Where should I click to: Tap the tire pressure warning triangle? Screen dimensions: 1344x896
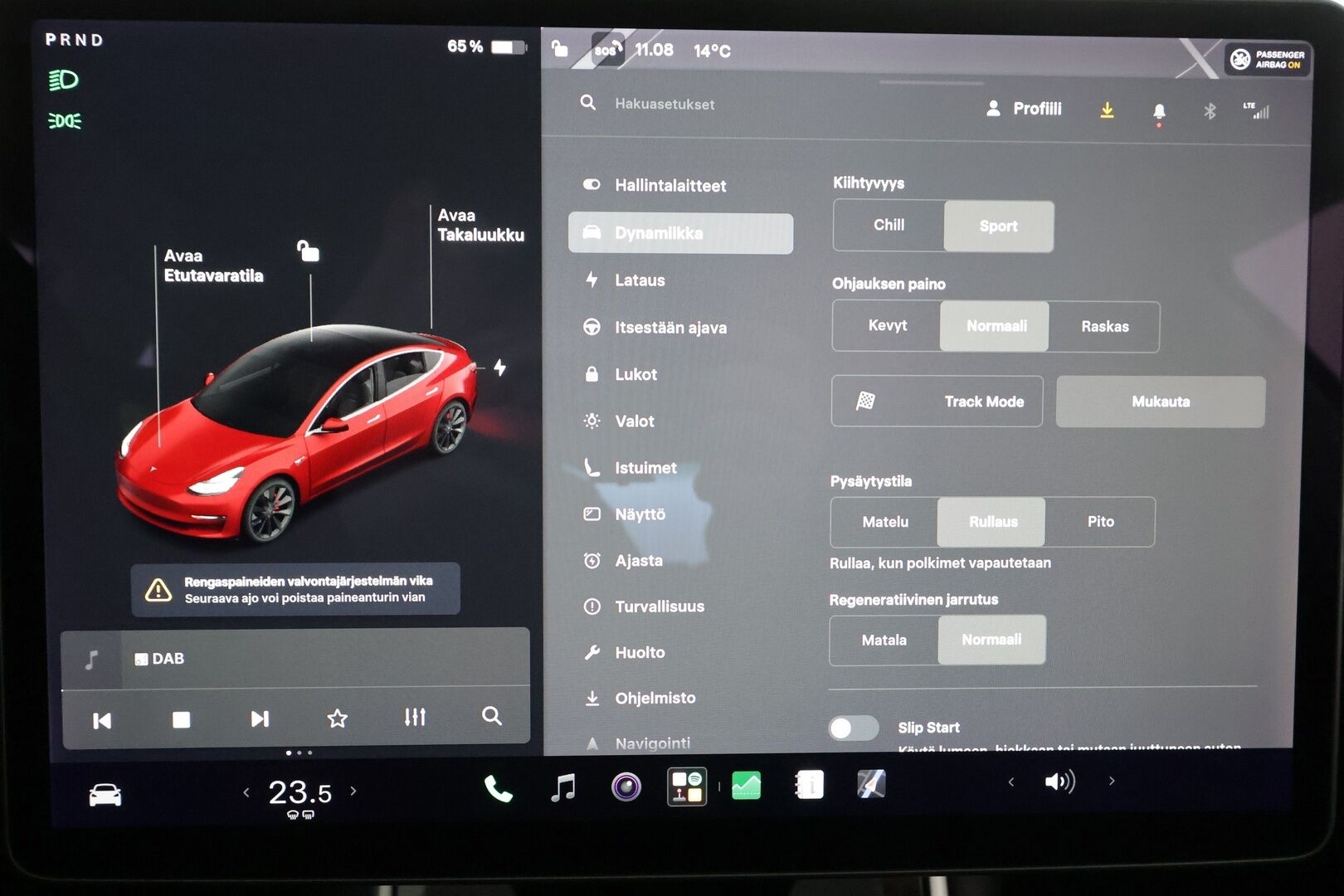coord(158,590)
